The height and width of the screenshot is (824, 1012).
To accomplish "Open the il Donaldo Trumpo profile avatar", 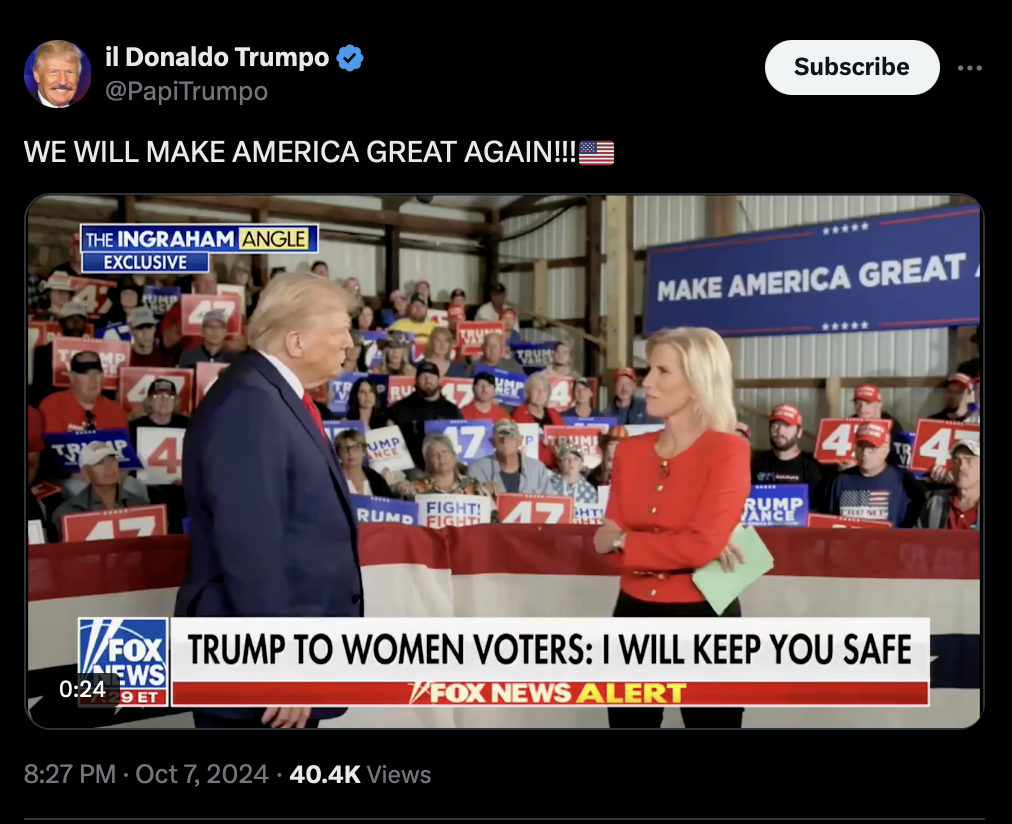I will 57,74.
